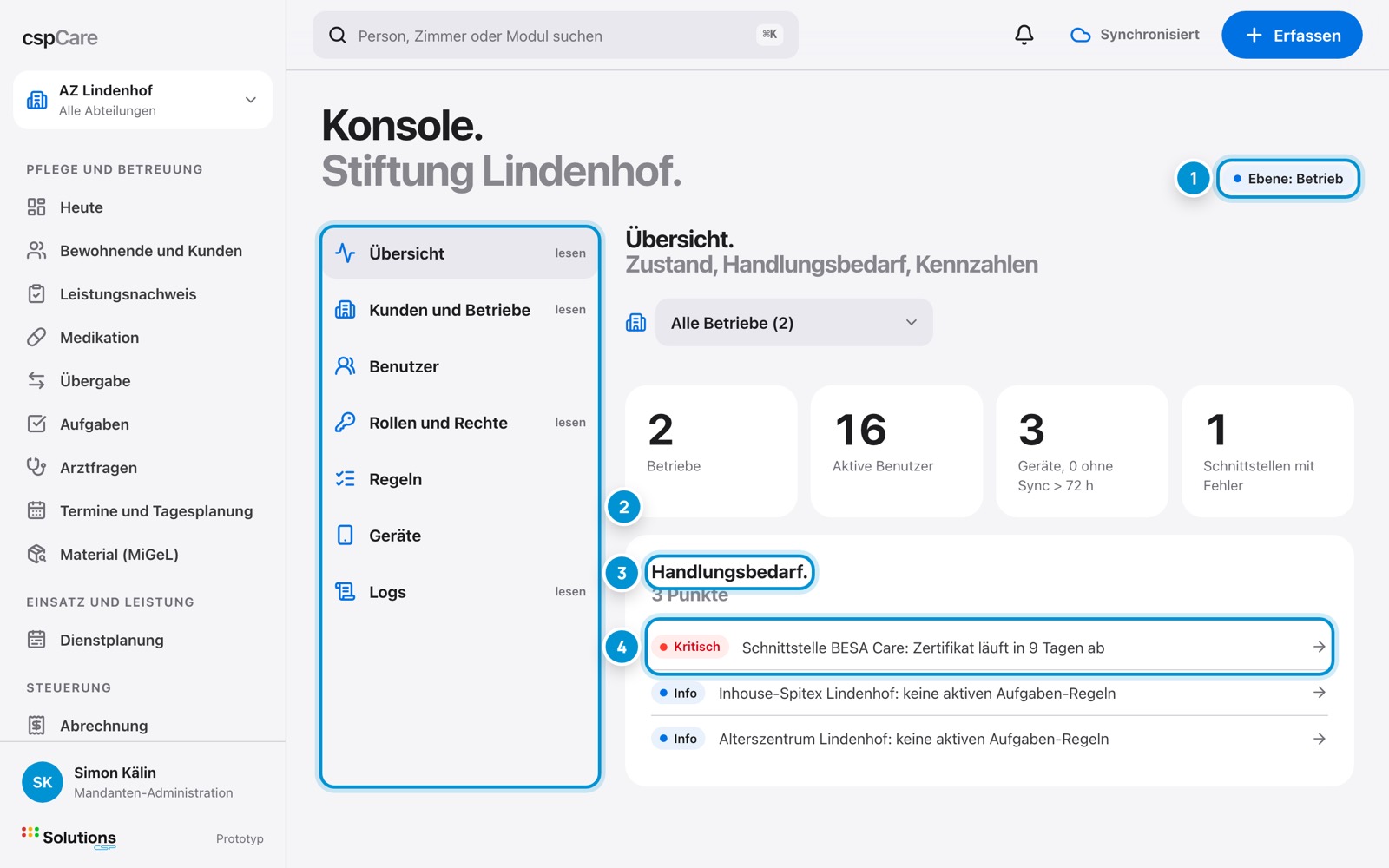
Task: Click the Synchronisiert status label
Action: [1149, 35]
